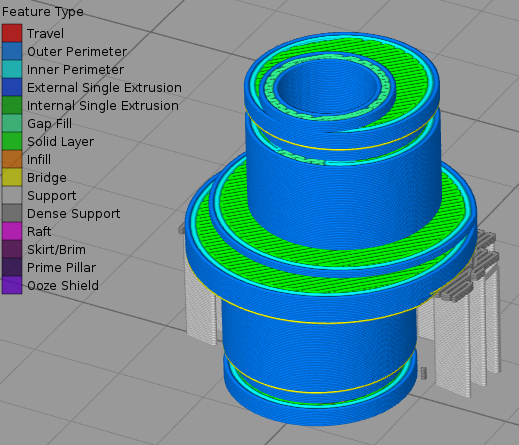Pick the Gap Fill color swatch
Image resolution: width=519 pixels, height=445 pixels.
point(12,123)
